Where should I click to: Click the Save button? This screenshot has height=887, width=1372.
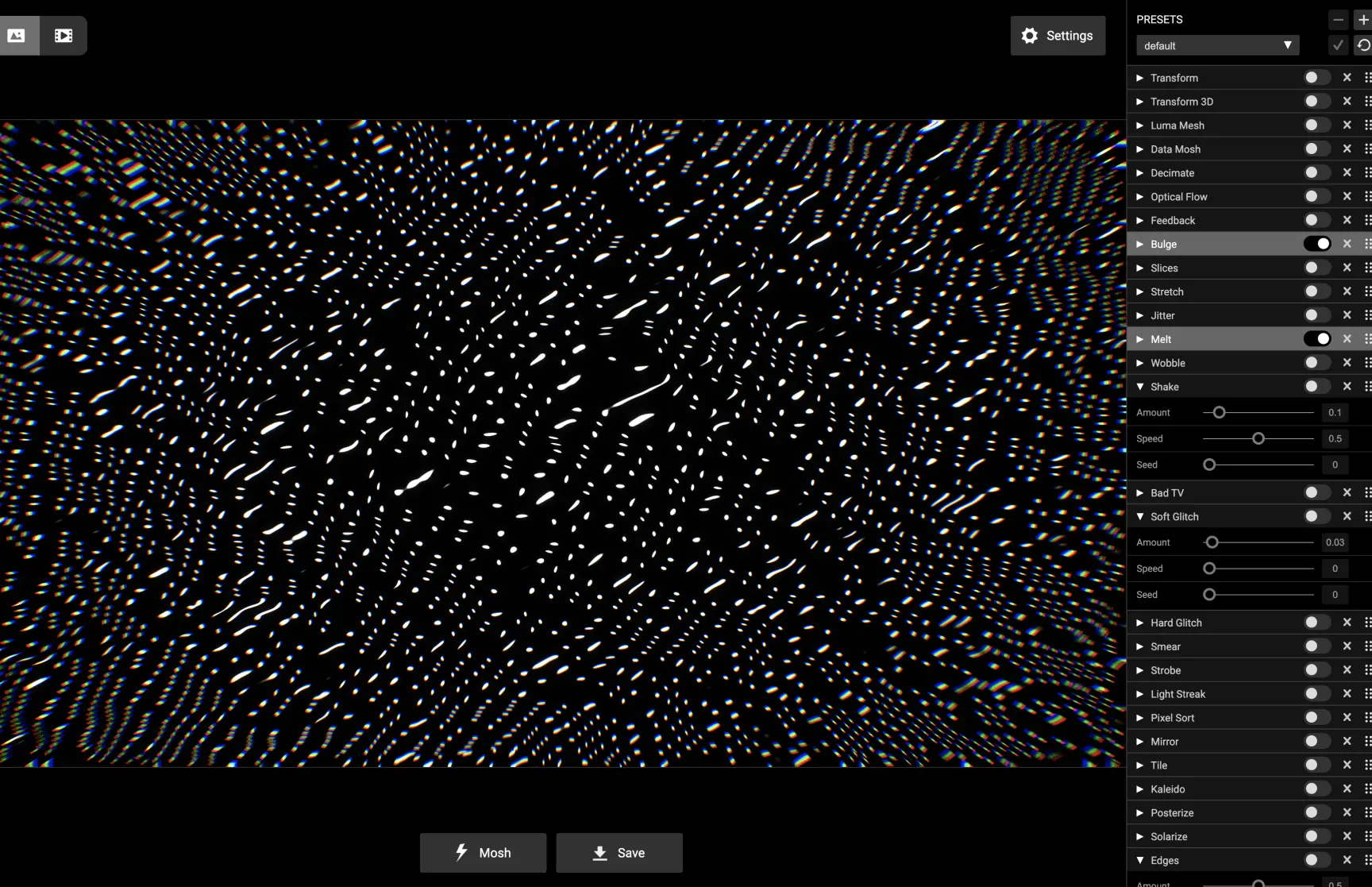click(619, 853)
